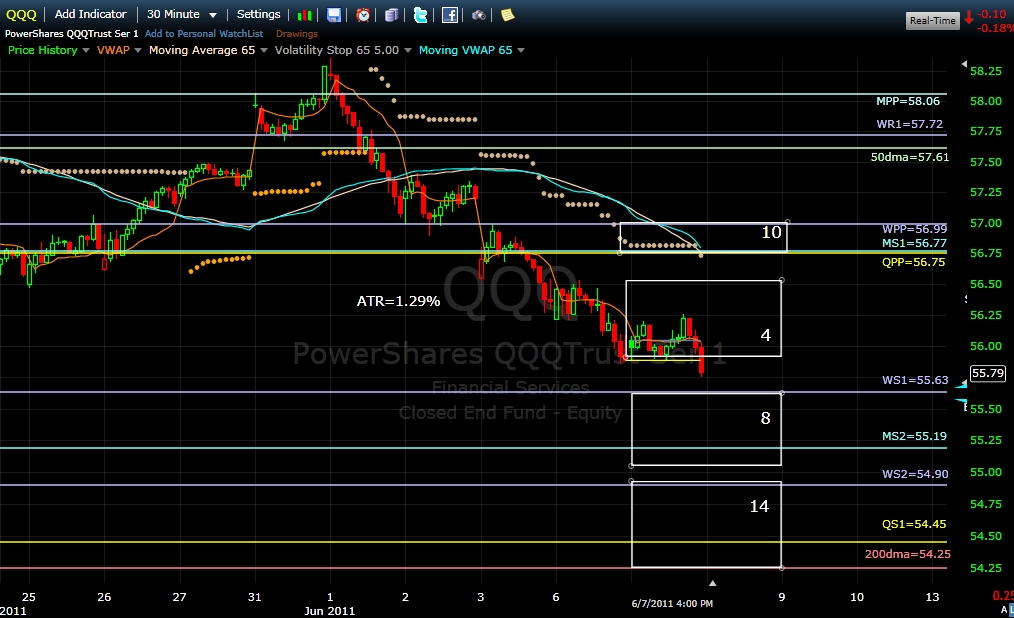This screenshot has width=1014, height=618.
Task: Click the QQQ ticker symbol
Action: coord(21,14)
